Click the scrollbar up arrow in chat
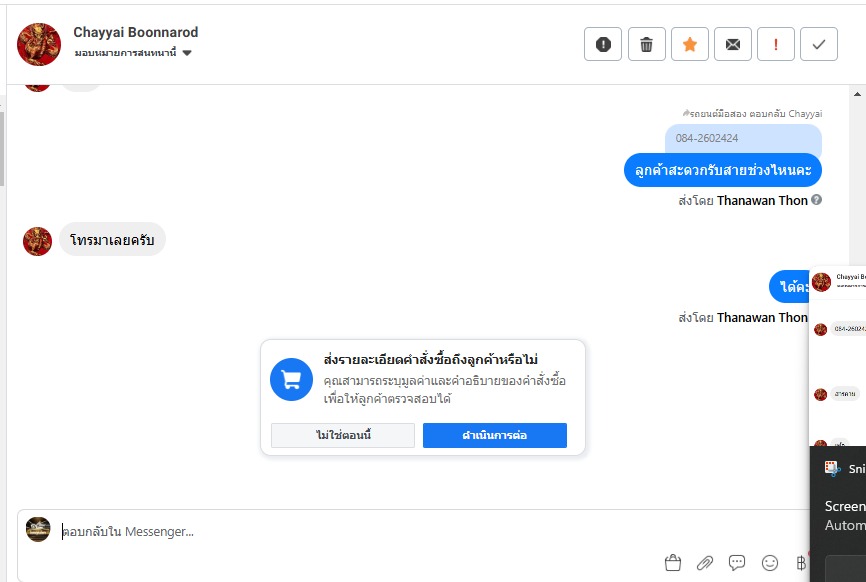This screenshot has width=866, height=582. (857, 93)
